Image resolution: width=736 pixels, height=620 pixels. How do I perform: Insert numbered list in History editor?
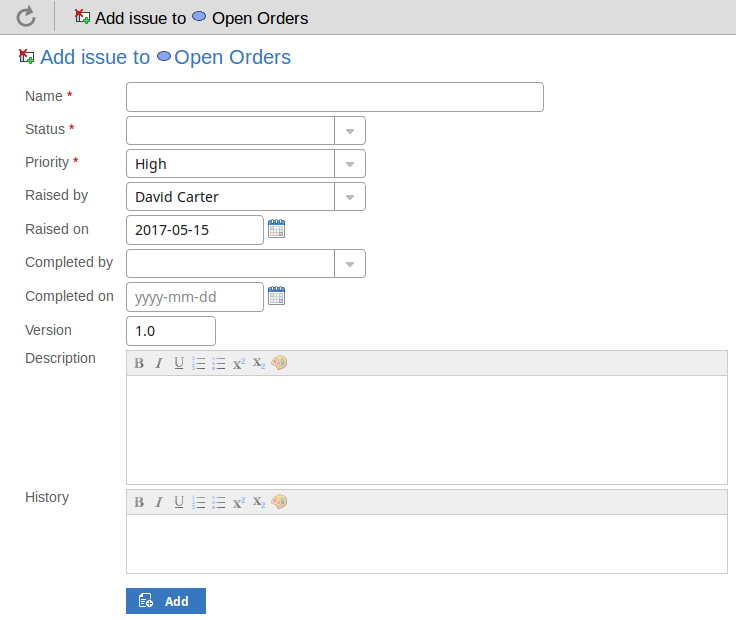point(198,502)
